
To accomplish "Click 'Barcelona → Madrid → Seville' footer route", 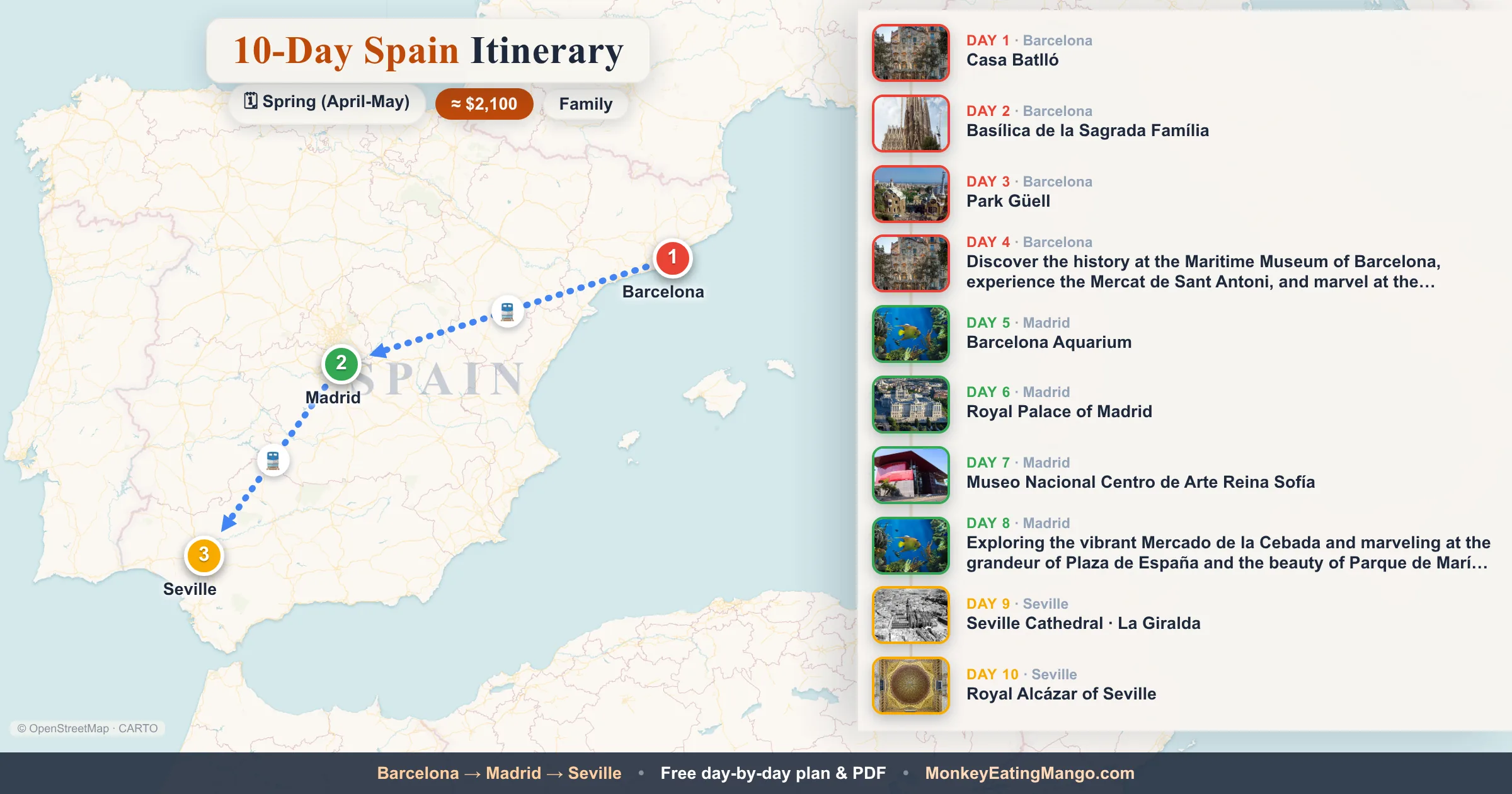I will [x=499, y=773].
